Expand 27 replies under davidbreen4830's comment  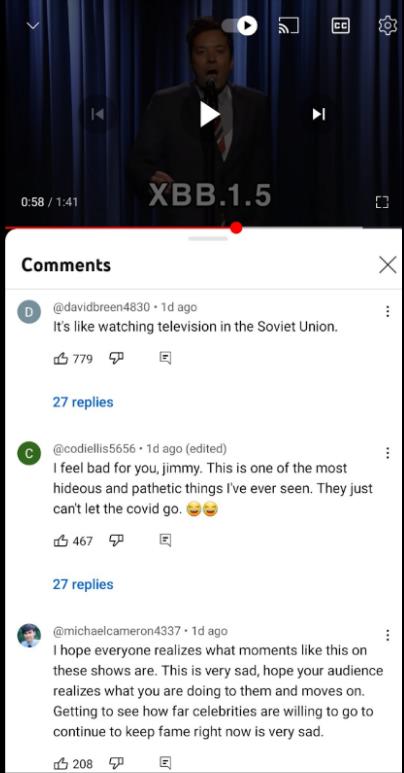pyautogui.click(x=83, y=402)
